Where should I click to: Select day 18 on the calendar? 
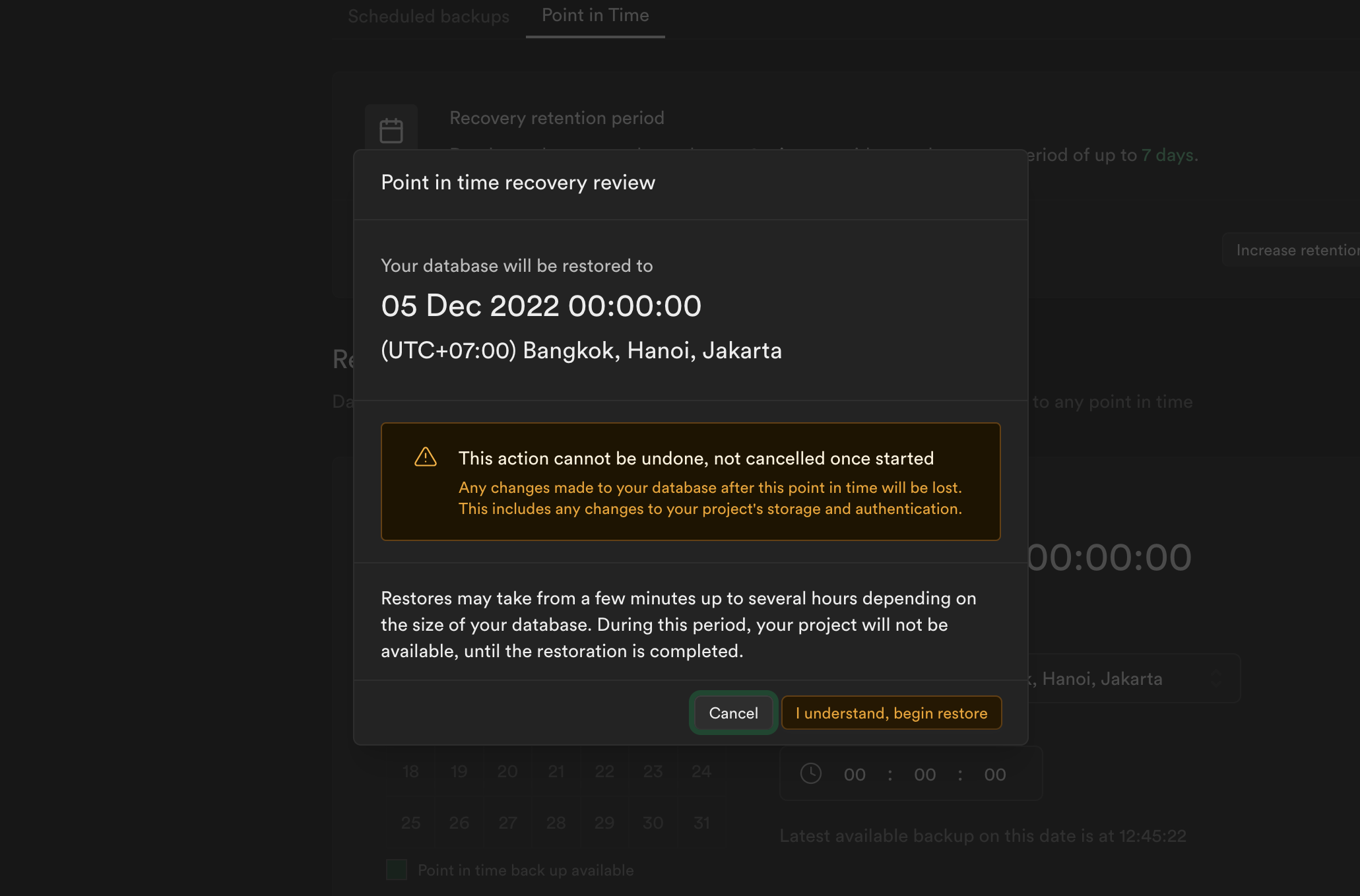pyautogui.click(x=410, y=771)
